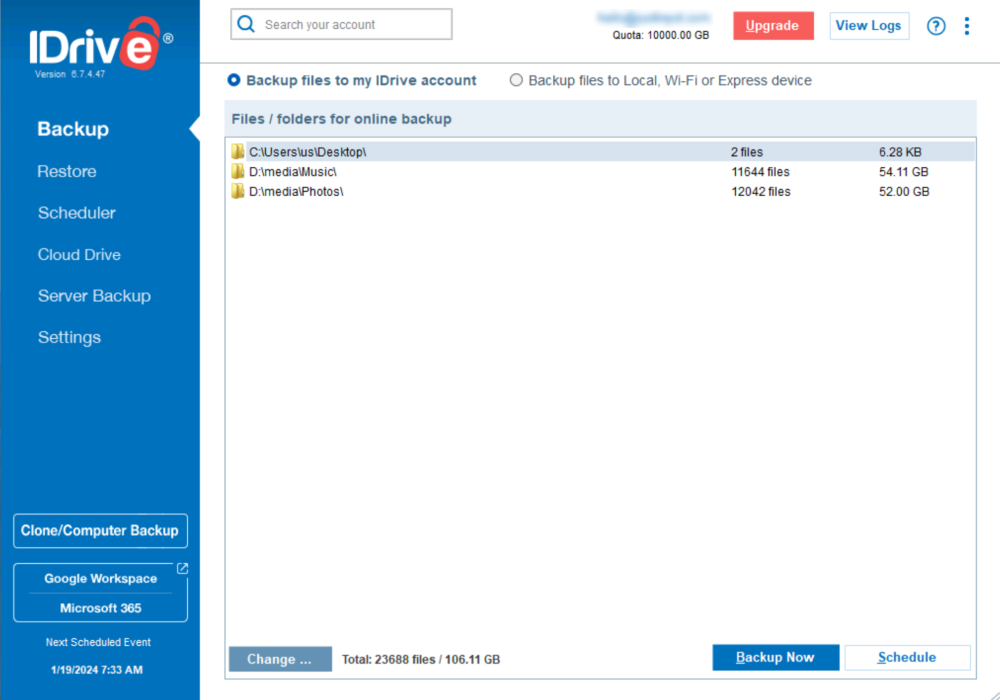Select Backup files to Local, Wi-Fi or Express device
The height and width of the screenshot is (700, 1000).
click(x=516, y=80)
